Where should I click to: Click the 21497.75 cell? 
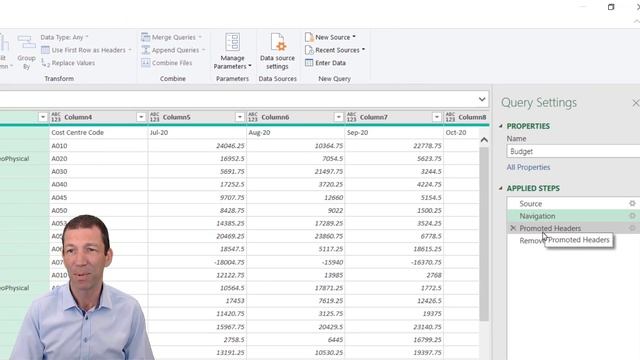[296, 171]
